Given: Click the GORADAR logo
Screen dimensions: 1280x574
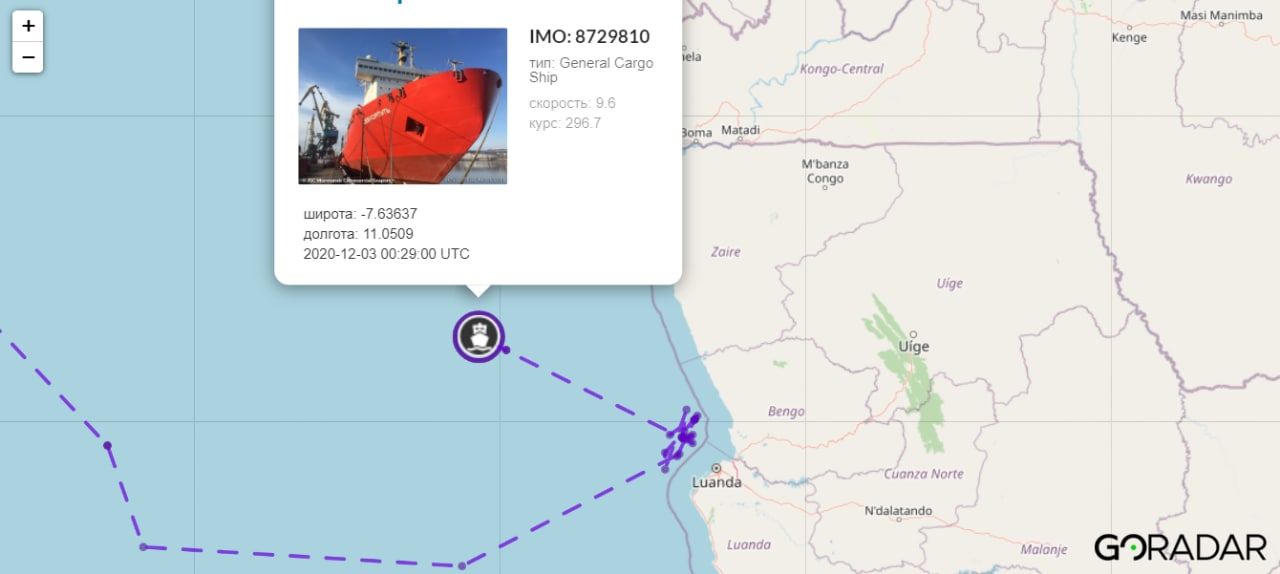Looking at the screenshot, I should pyautogui.click(x=1180, y=547).
